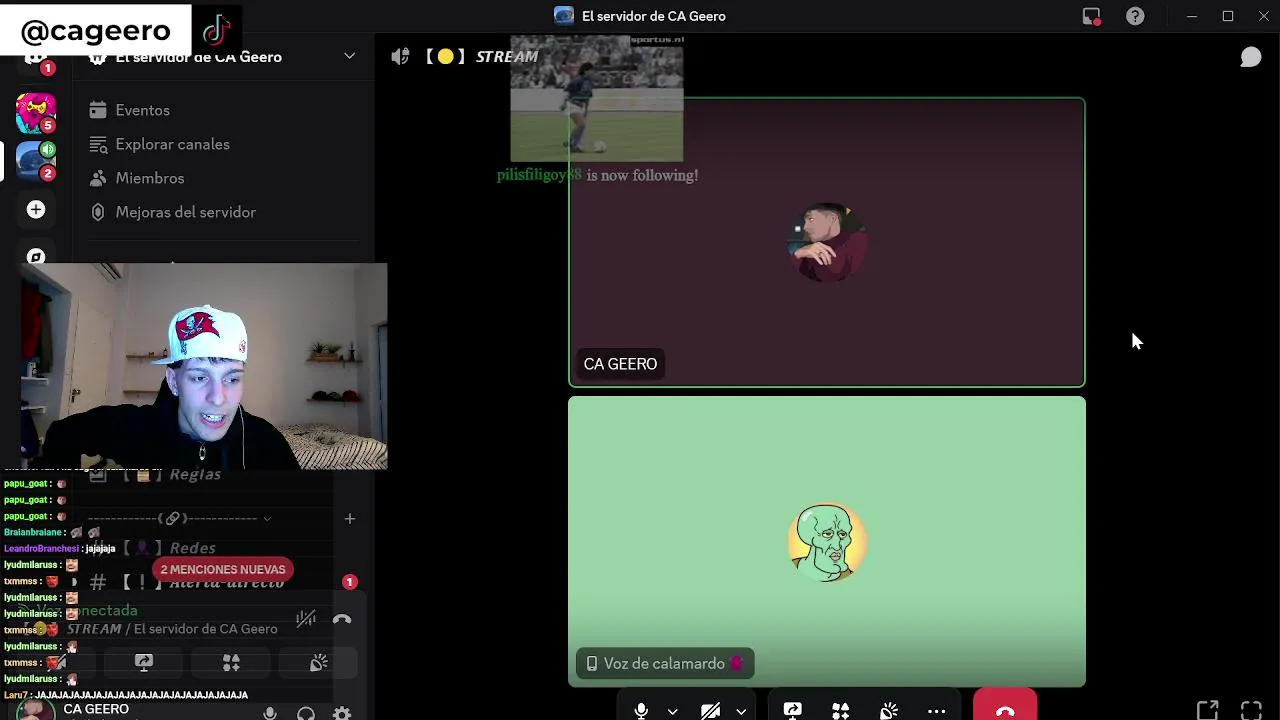1280x720 pixels.
Task: Mute microphone in user panel
Action: coord(270,713)
